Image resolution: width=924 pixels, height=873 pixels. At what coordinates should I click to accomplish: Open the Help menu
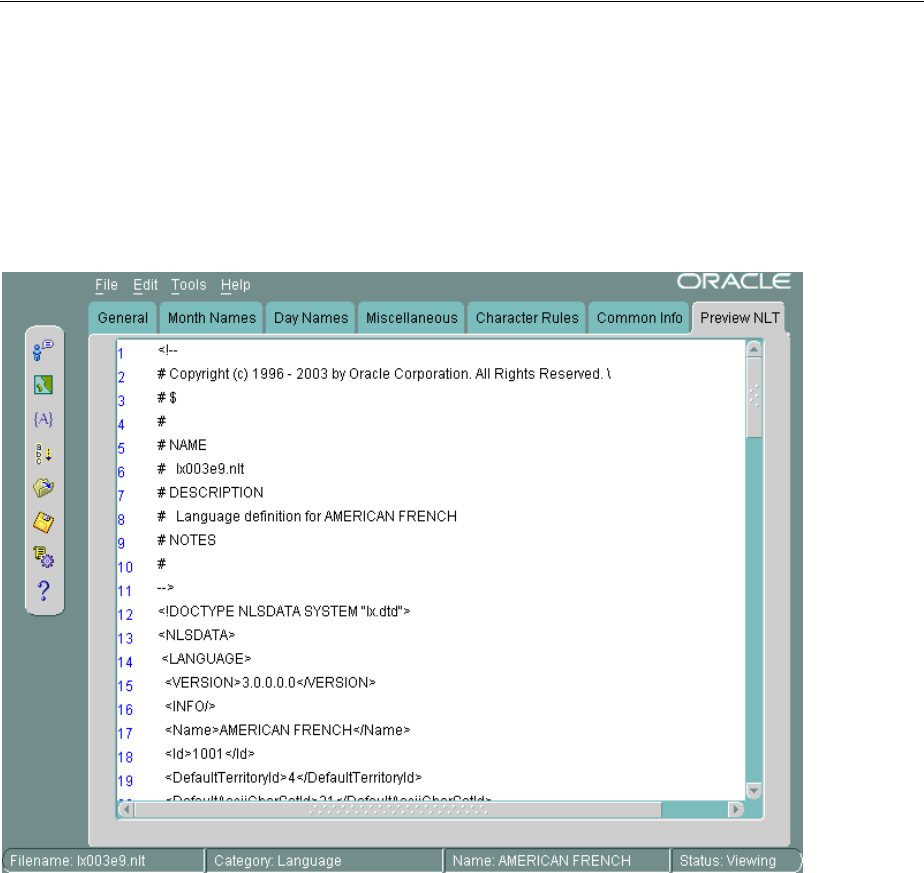(x=236, y=285)
